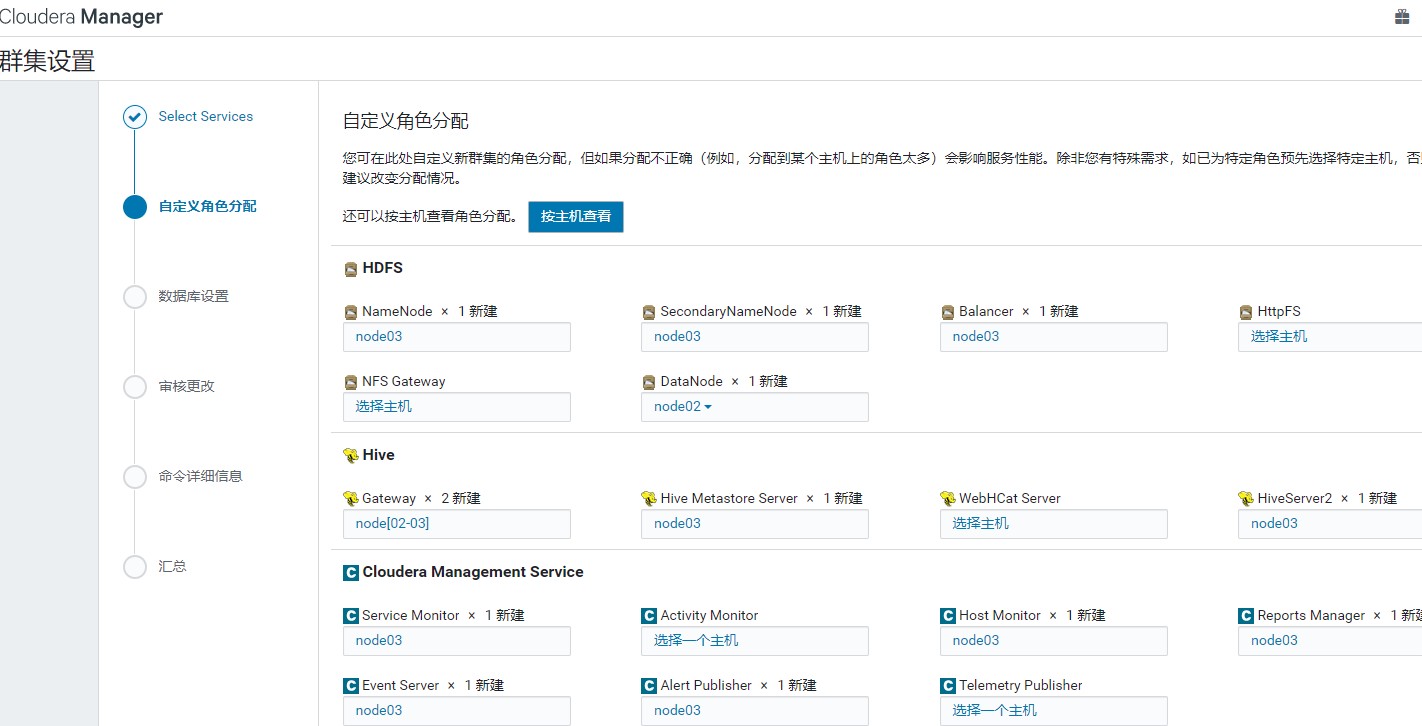Click the HDFS service section icon
This screenshot has width=1422, height=726.
click(x=350, y=269)
